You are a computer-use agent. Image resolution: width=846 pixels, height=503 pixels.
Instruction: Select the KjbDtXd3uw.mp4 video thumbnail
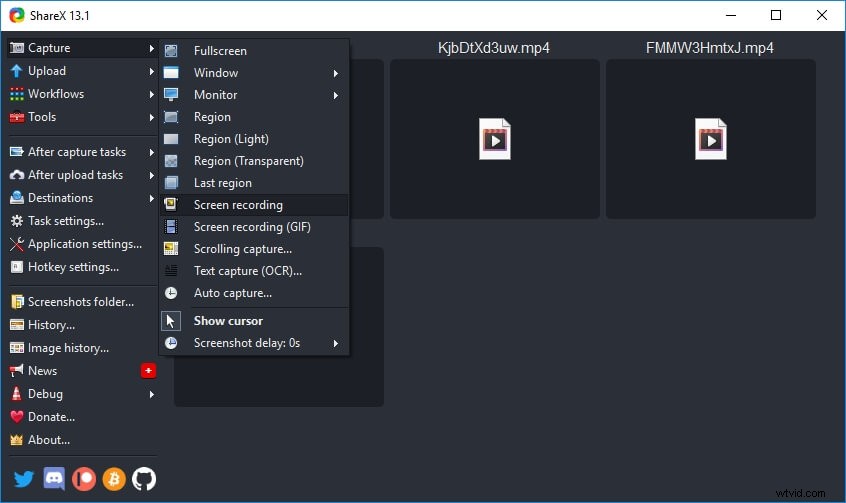tap(494, 139)
